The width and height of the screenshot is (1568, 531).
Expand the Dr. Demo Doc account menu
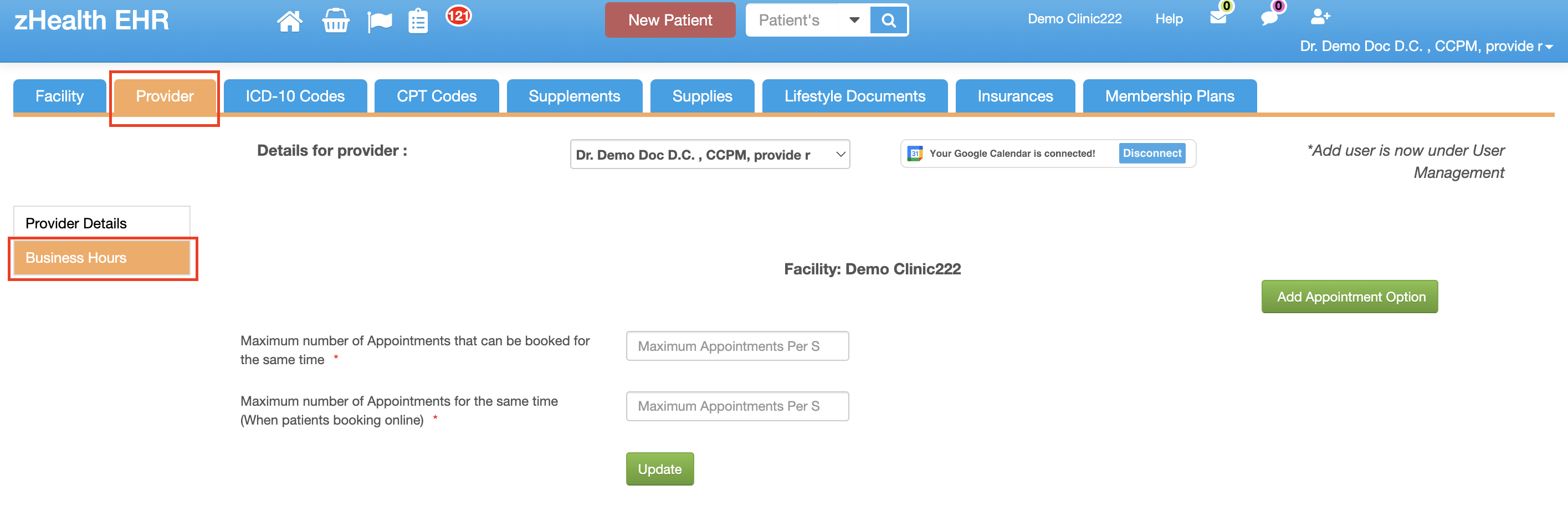click(x=1425, y=46)
